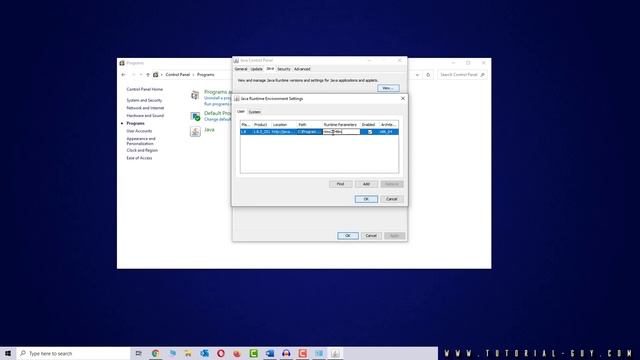The width and height of the screenshot is (640, 360).
Task: Click the Java coffee cup icon in Programs
Action: pos(195,131)
